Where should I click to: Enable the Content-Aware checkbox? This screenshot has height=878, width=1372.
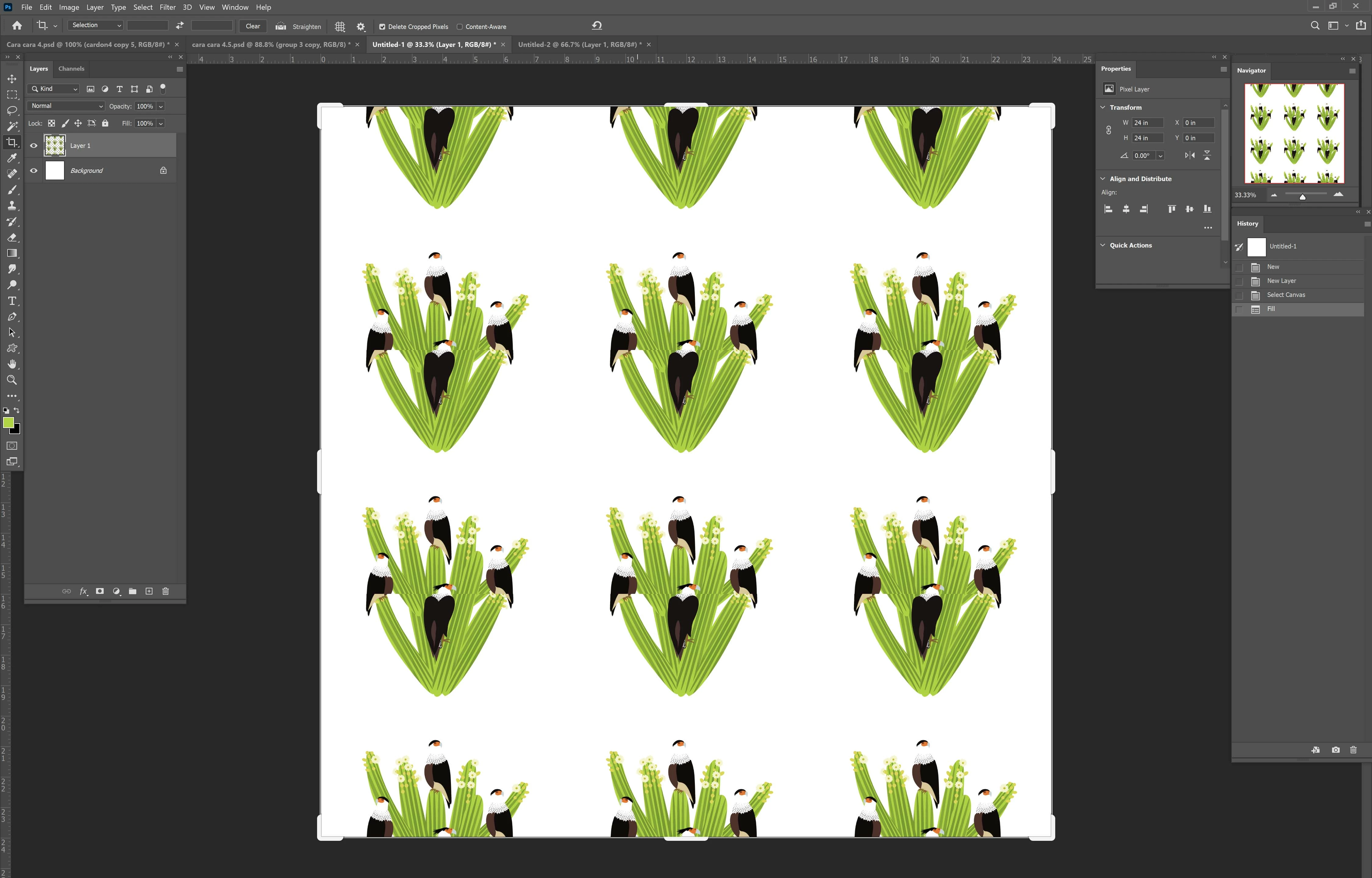[459, 27]
